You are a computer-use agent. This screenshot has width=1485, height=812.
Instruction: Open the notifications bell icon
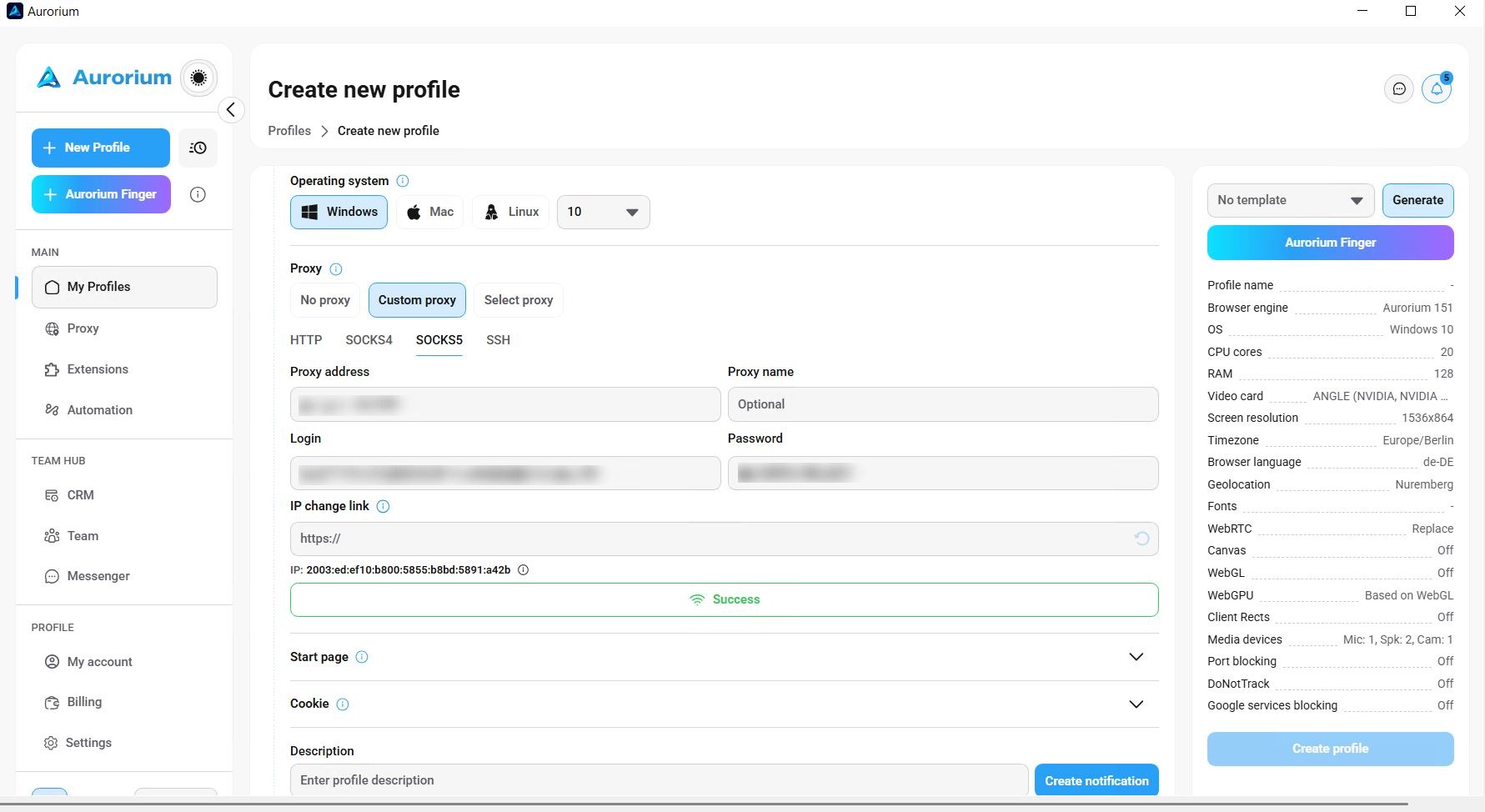1437,88
